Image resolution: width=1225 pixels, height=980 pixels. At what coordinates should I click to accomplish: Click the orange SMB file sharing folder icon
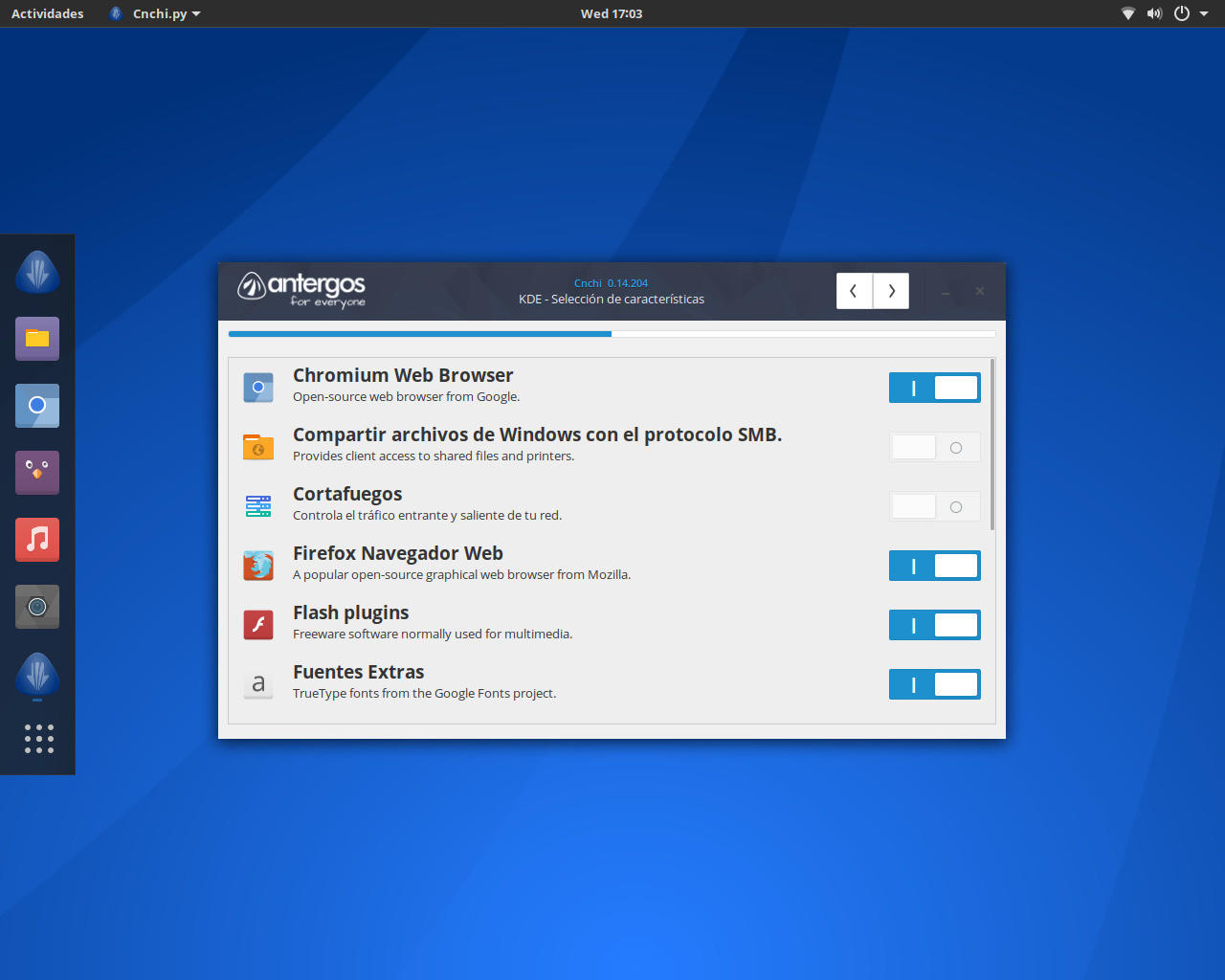pos(258,447)
